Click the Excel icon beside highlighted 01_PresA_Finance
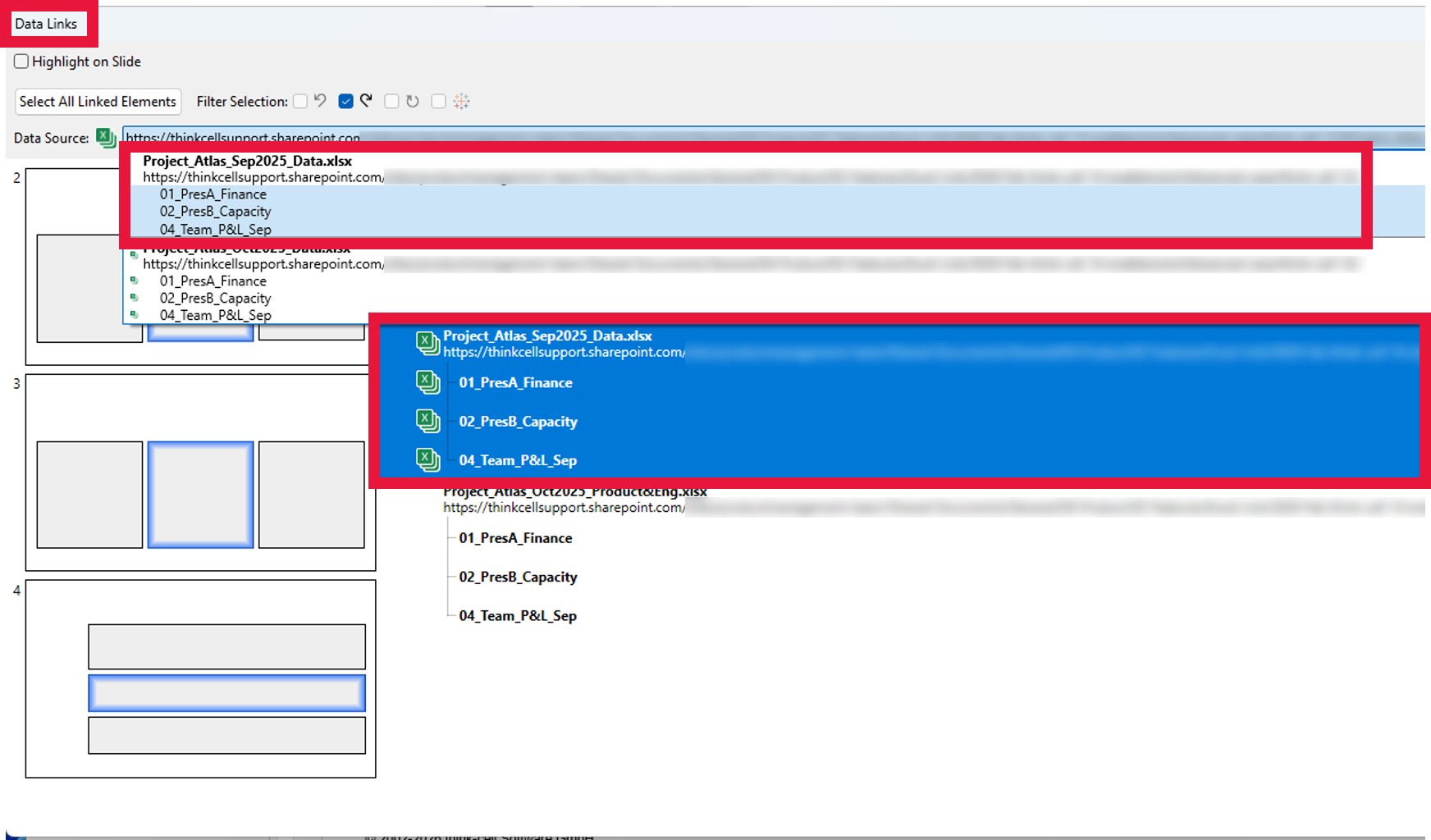This screenshot has width=1431, height=840. (427, 382)
